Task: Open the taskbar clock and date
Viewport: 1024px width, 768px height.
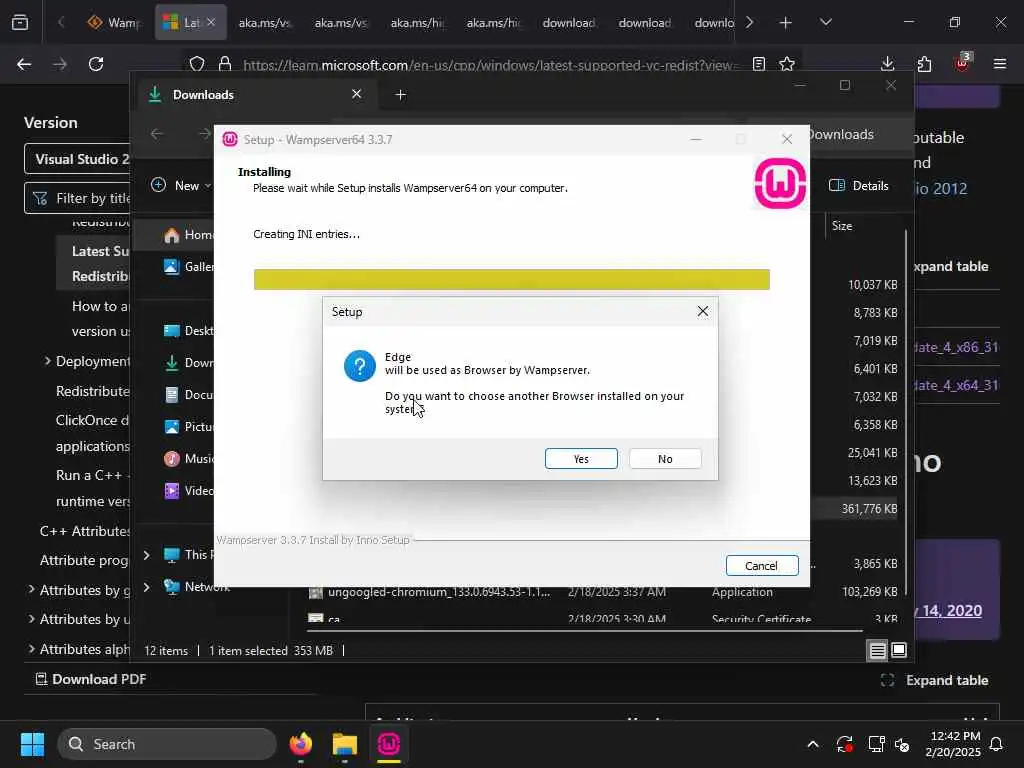Action: 953,744
